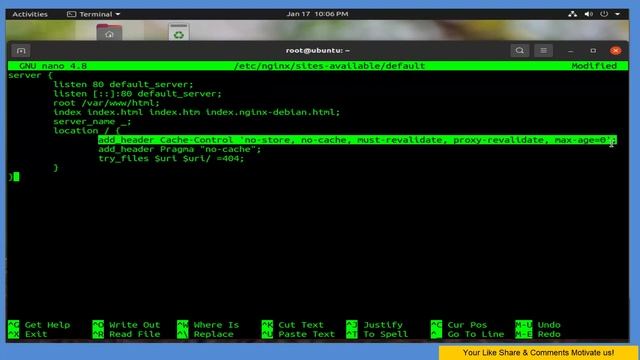Click the GNU nano 4.8 label

click(x=53, y=66)
